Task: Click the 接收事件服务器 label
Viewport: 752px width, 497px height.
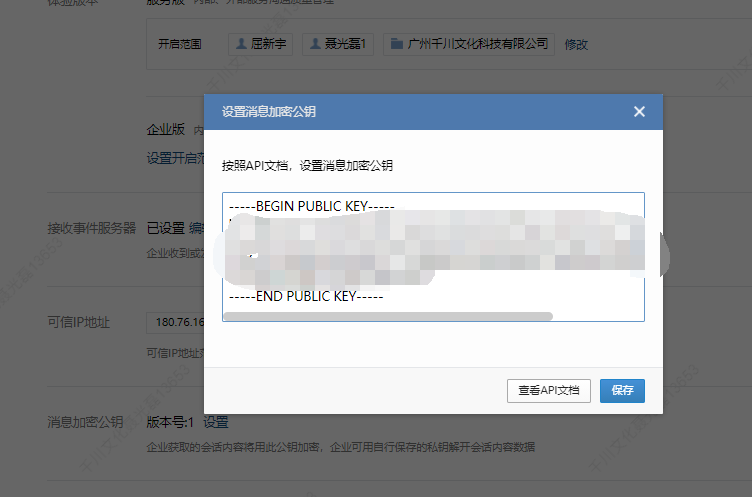Action: (92, 228)
